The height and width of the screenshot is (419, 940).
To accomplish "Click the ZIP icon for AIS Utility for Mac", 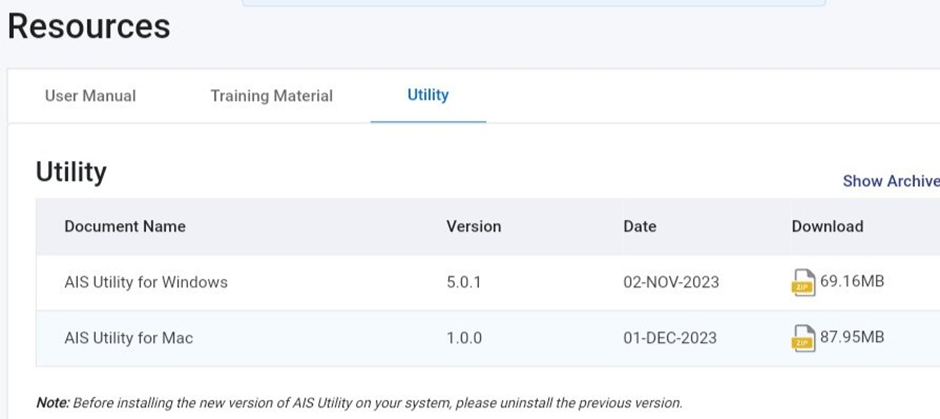I will (803, 338).
